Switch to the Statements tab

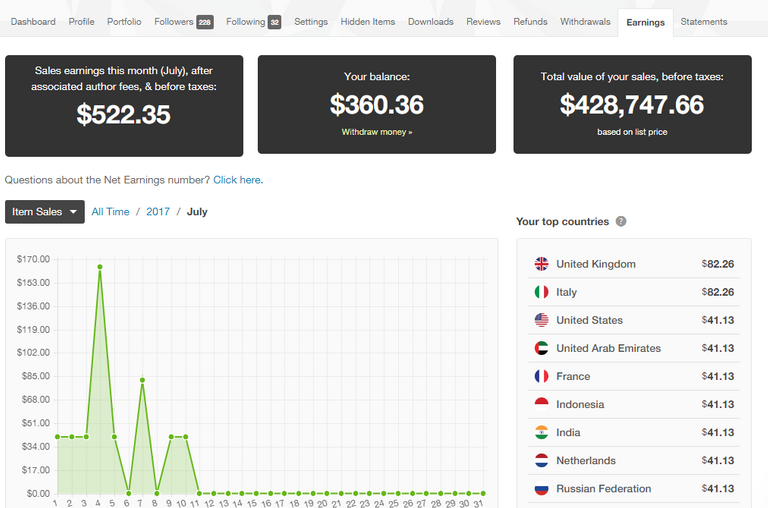pos(703,22)
